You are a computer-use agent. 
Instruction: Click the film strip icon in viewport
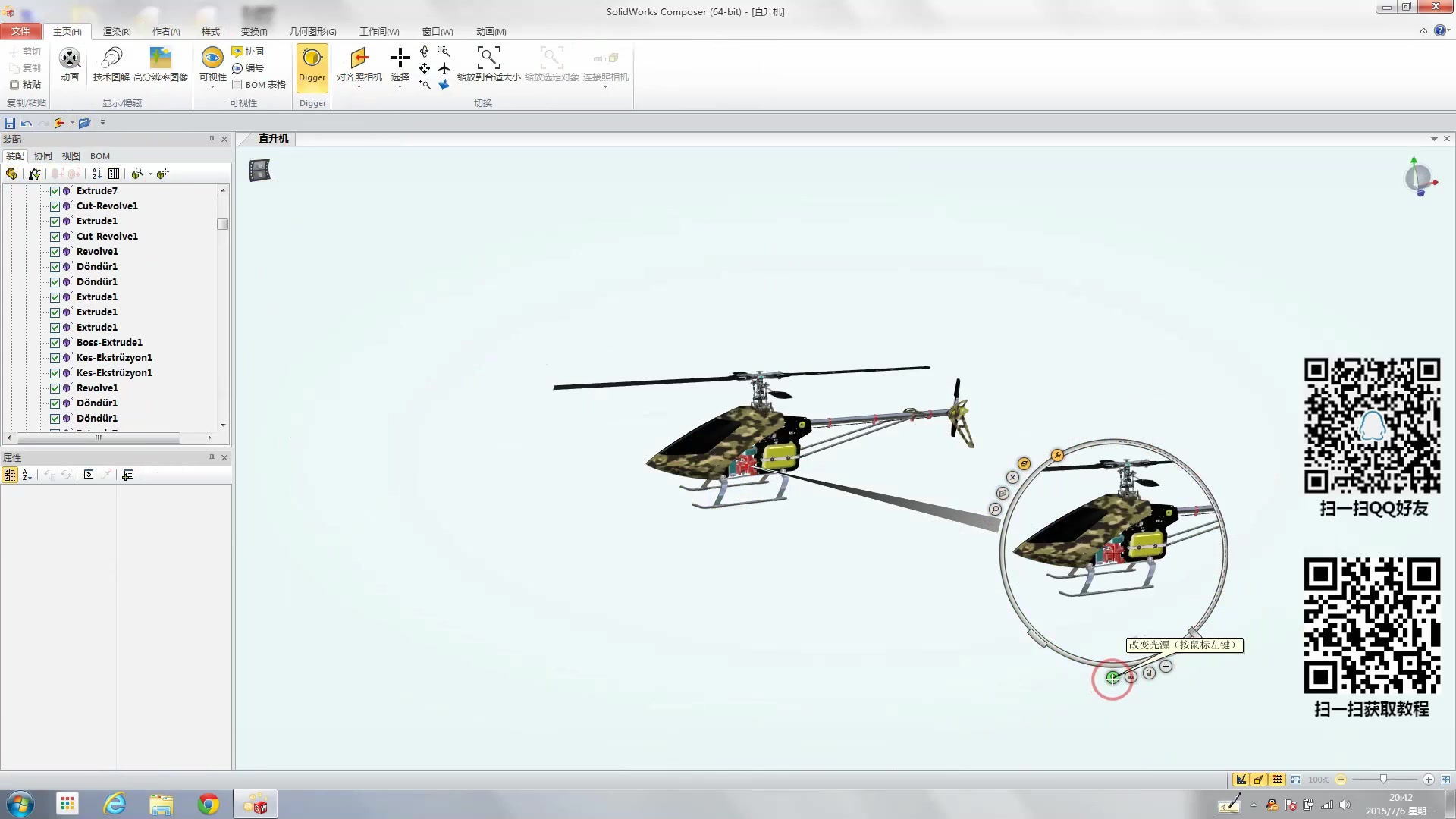(x=259, y=171)
